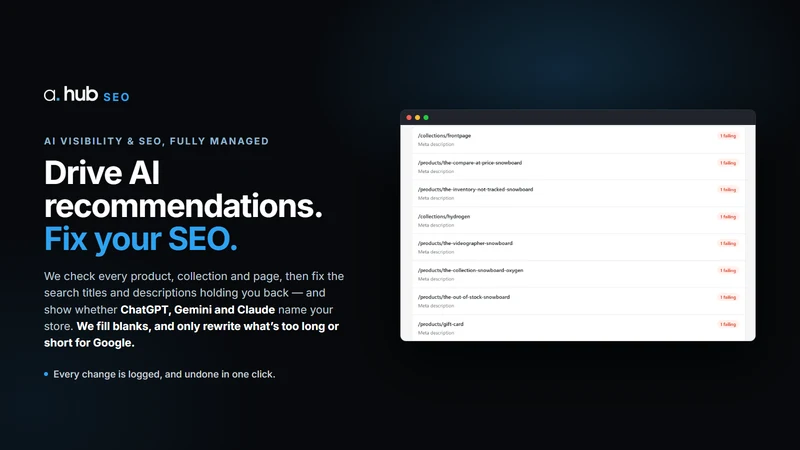Click the failing badge on hydrogen row
The image size is (800, 450).
(x=728, y=217)
